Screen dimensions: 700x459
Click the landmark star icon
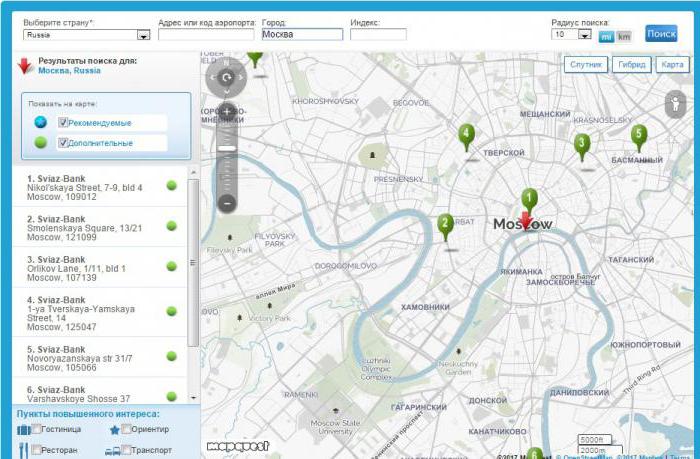(115, 430)
